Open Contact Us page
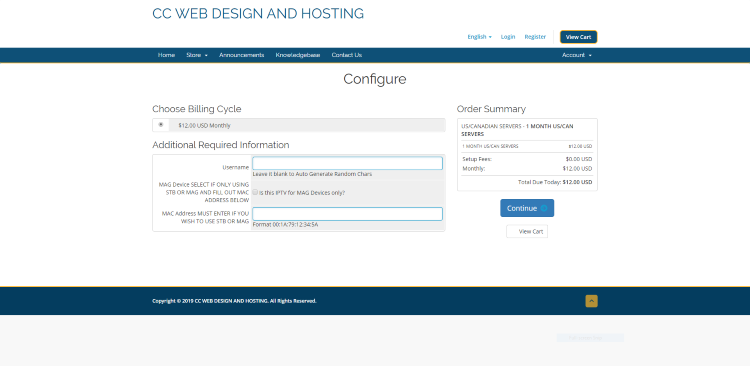The image size is (750, 366). tap(346, 55)
